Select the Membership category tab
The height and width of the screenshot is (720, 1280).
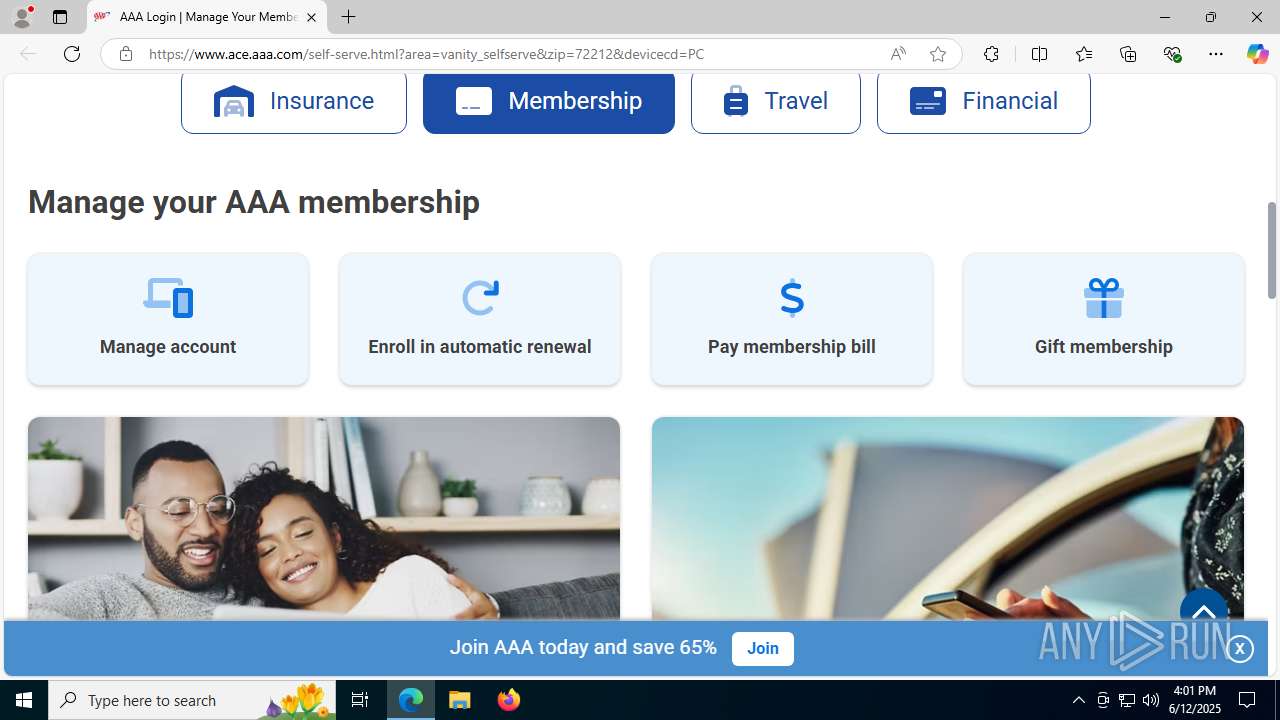tap(548, 102)
